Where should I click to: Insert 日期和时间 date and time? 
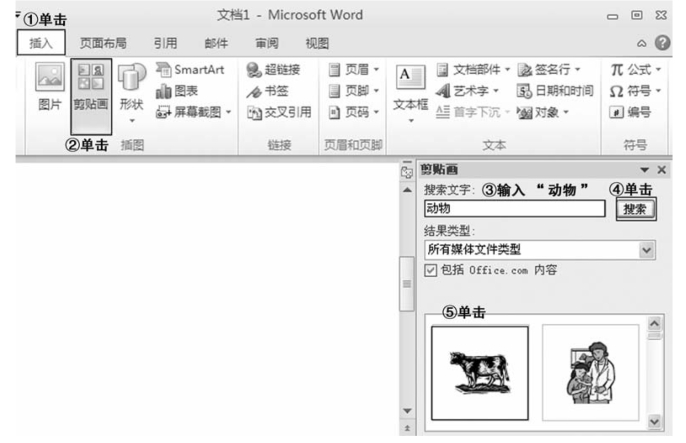point(555,91)
